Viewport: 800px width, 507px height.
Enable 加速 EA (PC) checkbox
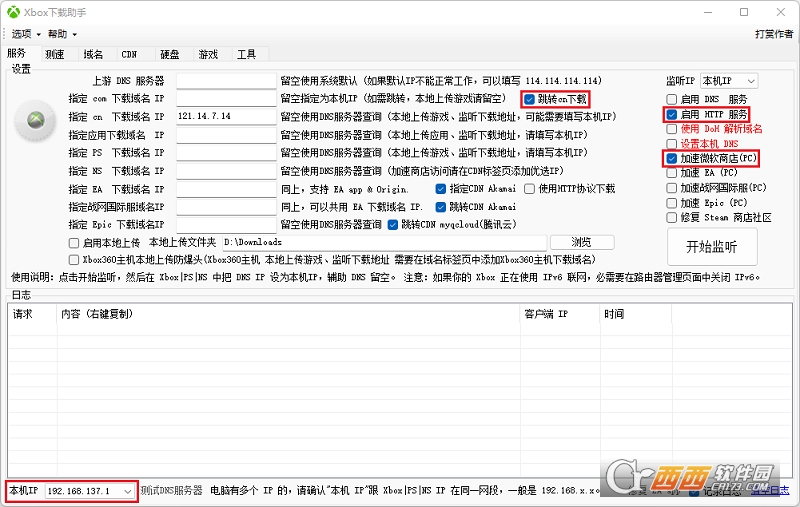tap(672, 173)
